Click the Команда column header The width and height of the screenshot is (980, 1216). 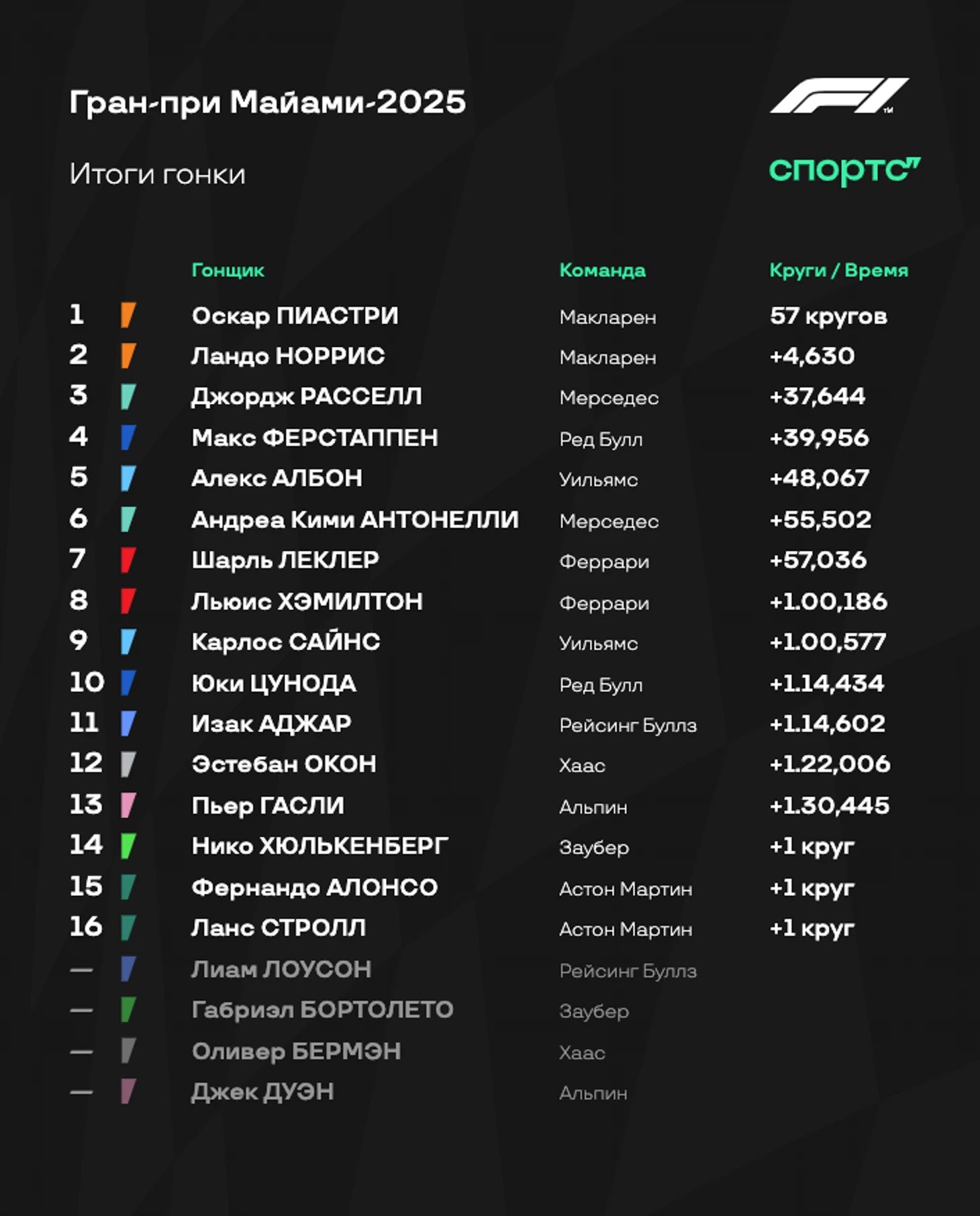pos(602,270)
